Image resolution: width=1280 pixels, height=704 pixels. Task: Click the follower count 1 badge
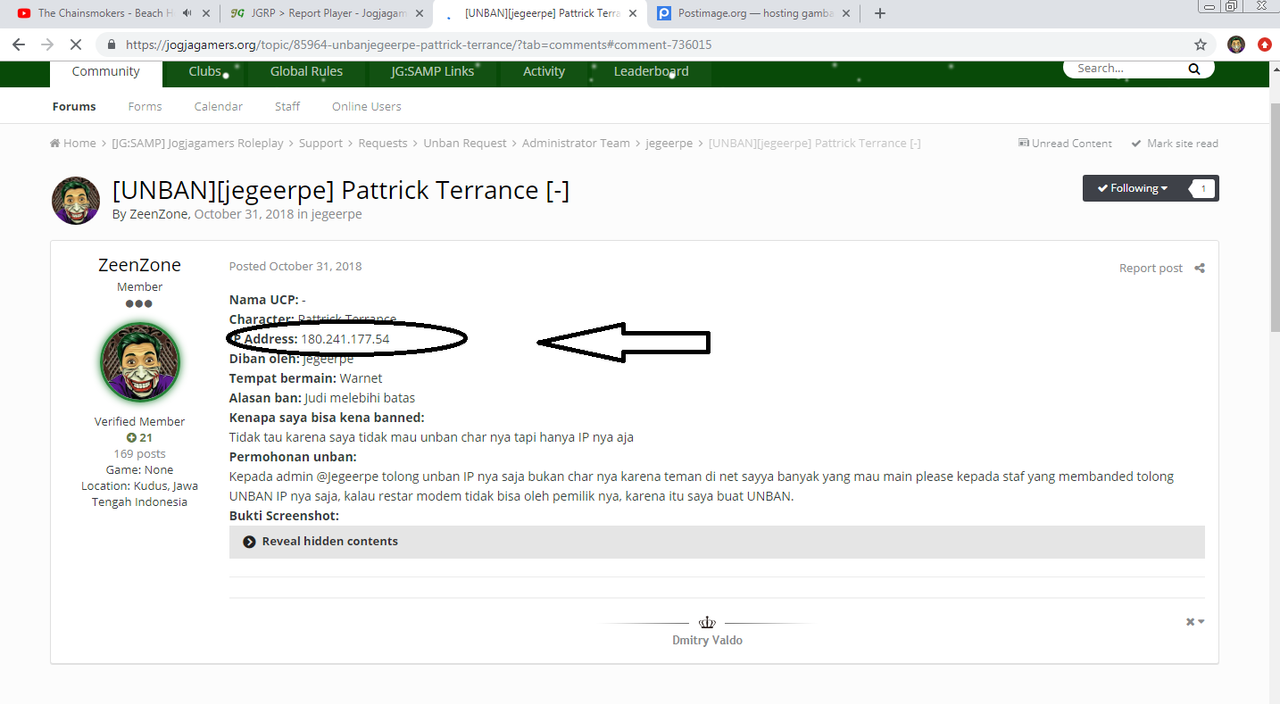[1202, 188]
